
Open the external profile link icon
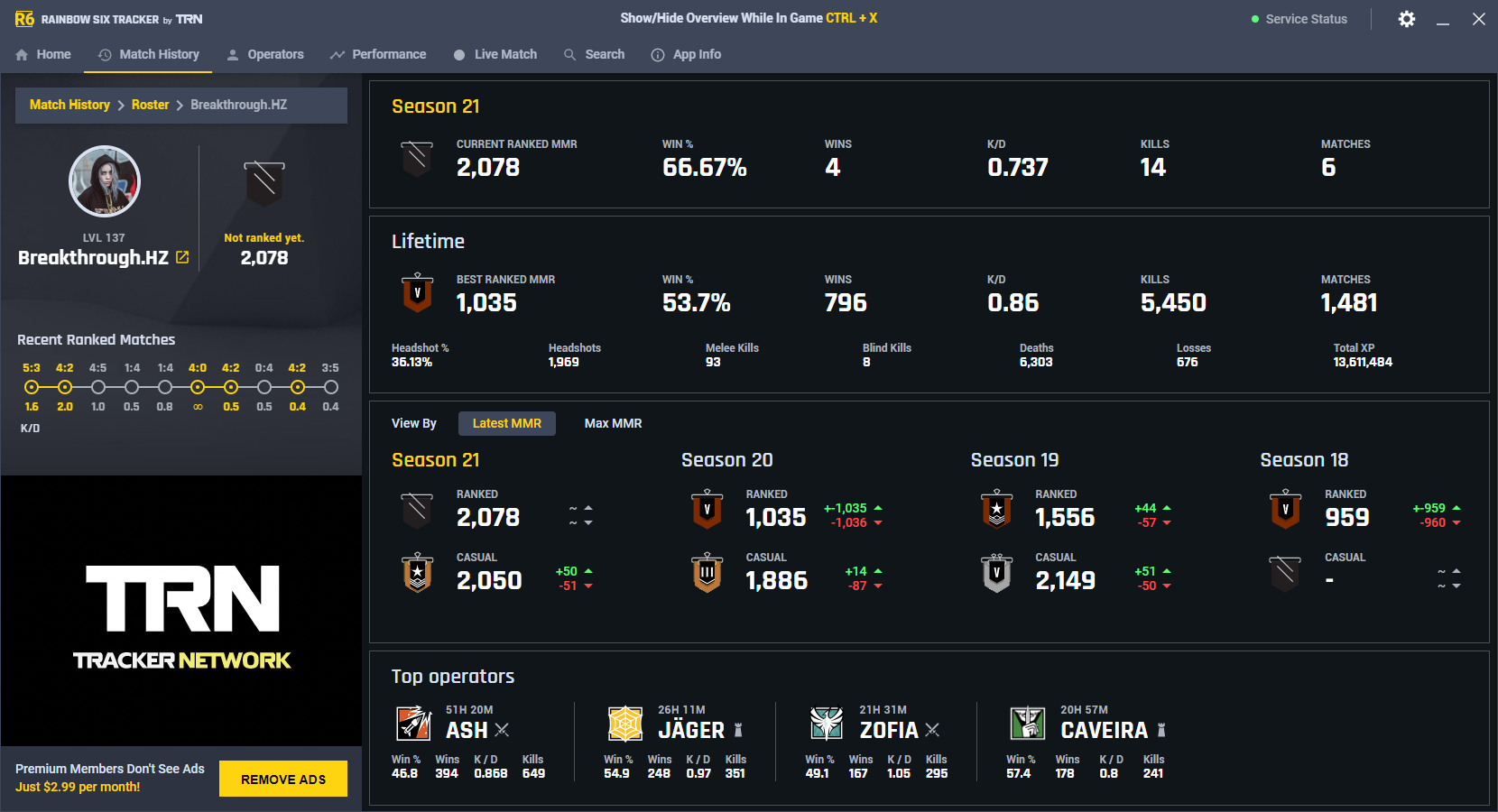coord(182,257)
